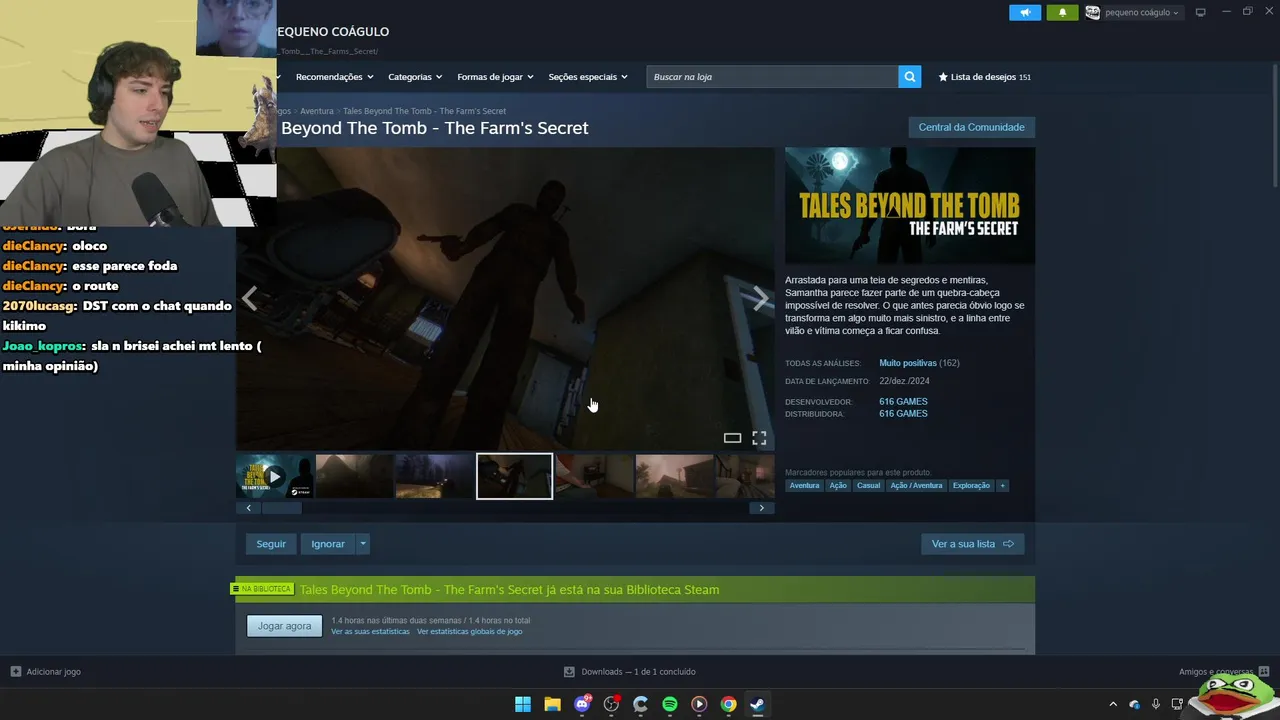Expand the Formas de jogar menu
Viewport: 1280px width, 720px height.
coord(495,77)
